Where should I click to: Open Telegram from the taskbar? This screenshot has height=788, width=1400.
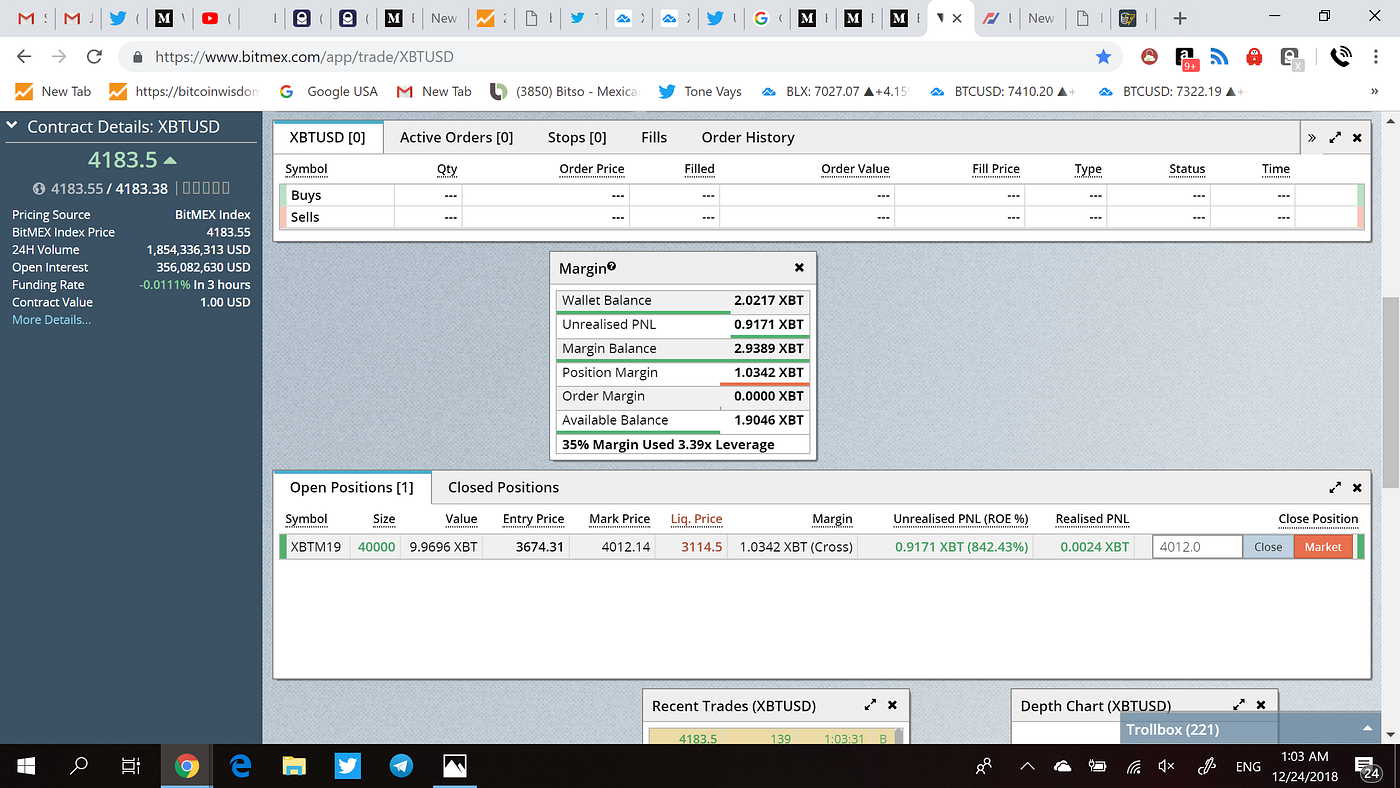pos(401,766)
